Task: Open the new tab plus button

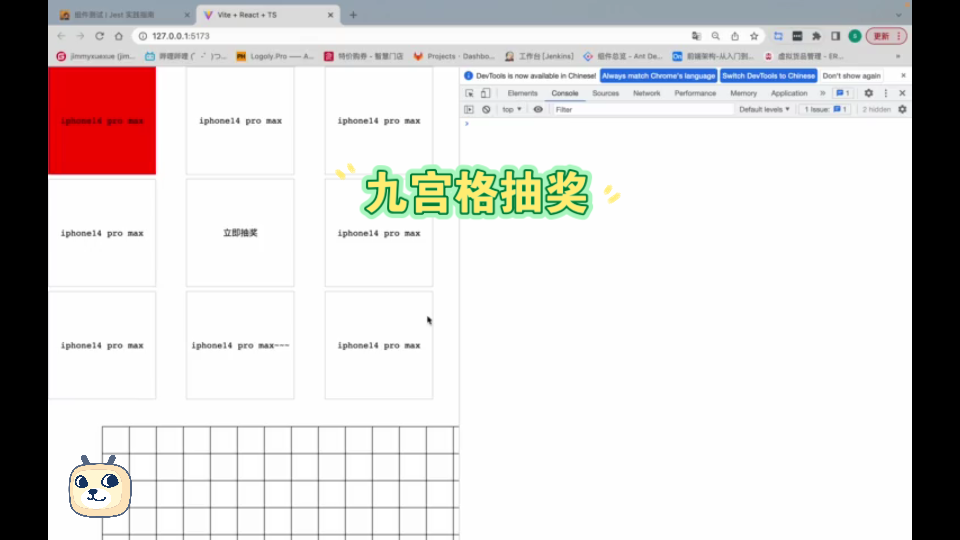Action: [353, 15]
